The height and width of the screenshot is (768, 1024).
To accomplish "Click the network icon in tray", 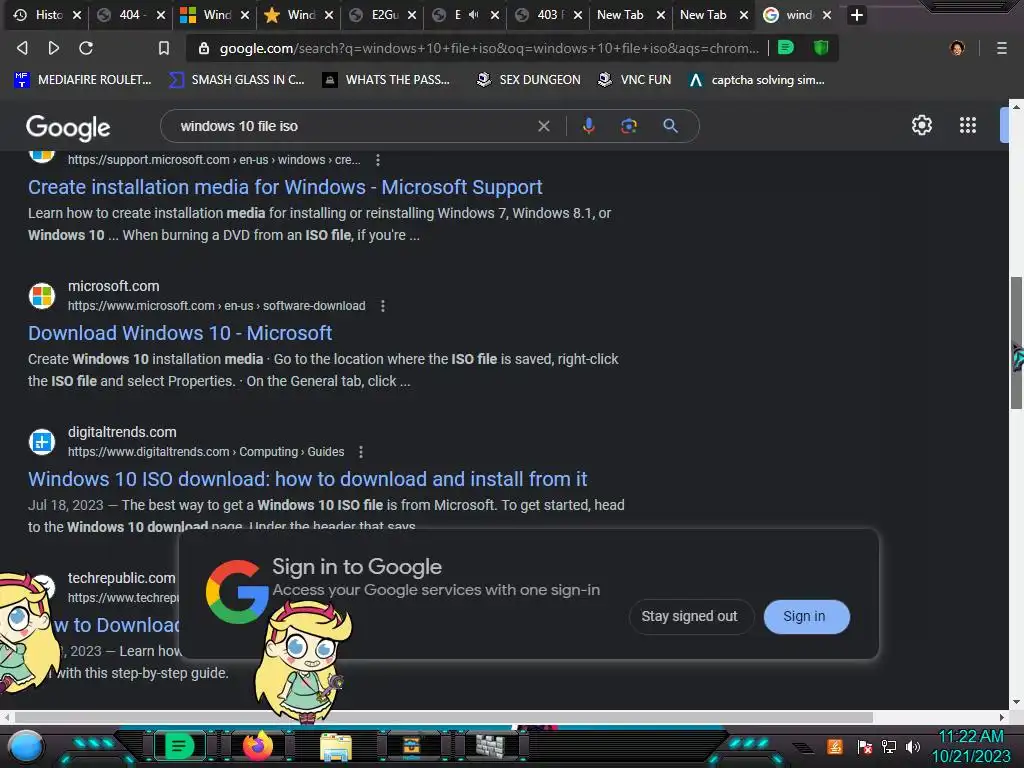I will pyautogui.click(x=889, y=746).
